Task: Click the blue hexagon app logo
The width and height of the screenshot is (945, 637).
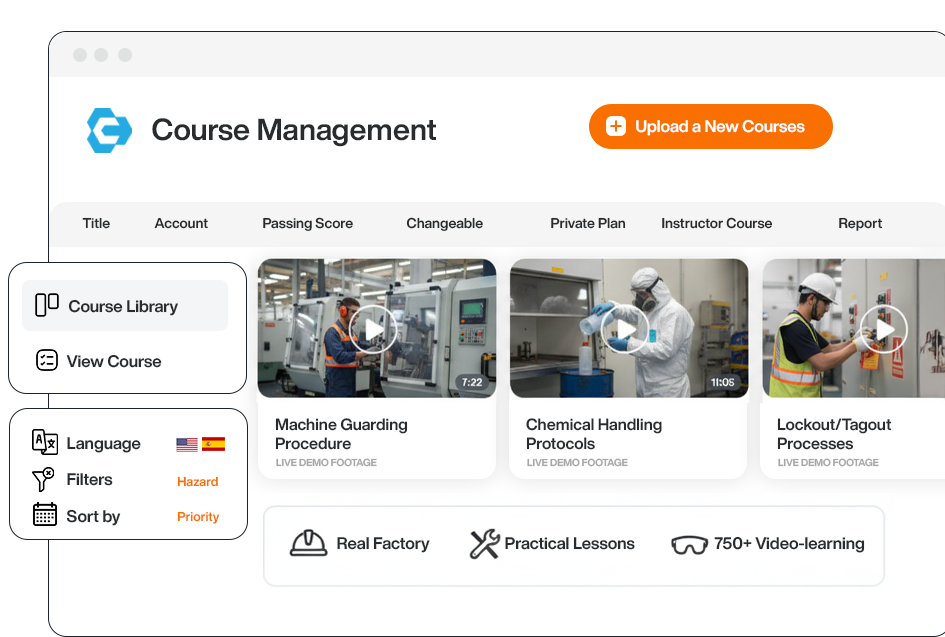Action: [109, 130]
